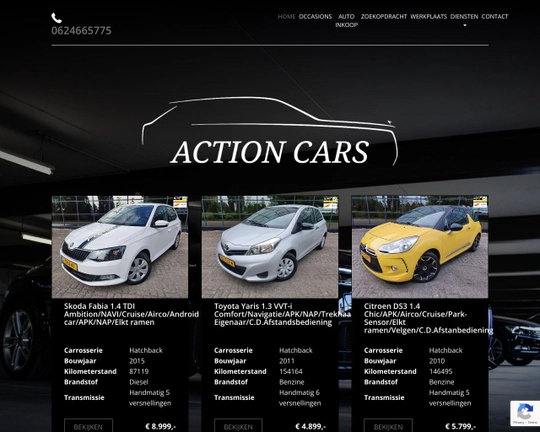Click the build year 2011
540x432 pixels.
point(287,361)
